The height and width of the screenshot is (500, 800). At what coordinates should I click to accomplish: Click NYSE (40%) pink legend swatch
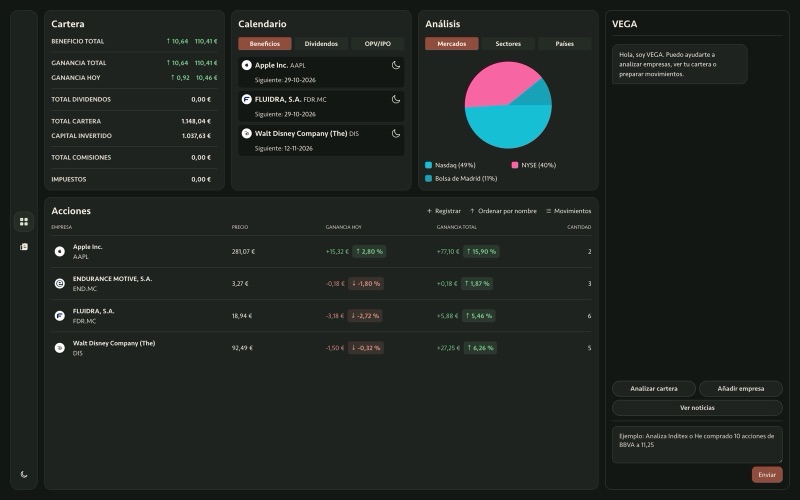point(515,165)
